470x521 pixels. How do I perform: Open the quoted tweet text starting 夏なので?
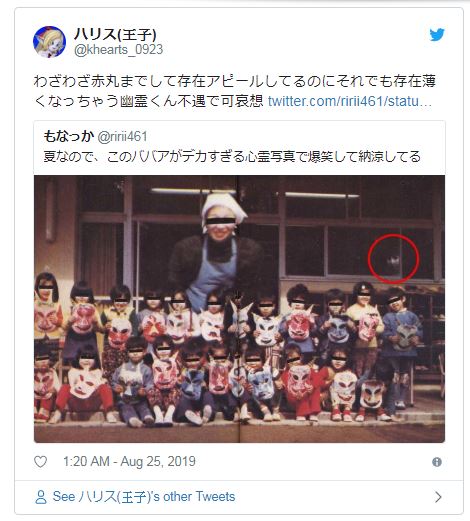(232, 157)
